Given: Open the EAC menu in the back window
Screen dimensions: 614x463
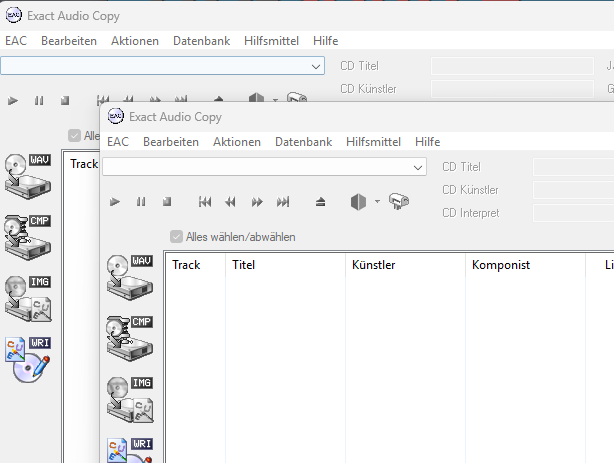Looking at the screenshot, I should pos(16,41).
